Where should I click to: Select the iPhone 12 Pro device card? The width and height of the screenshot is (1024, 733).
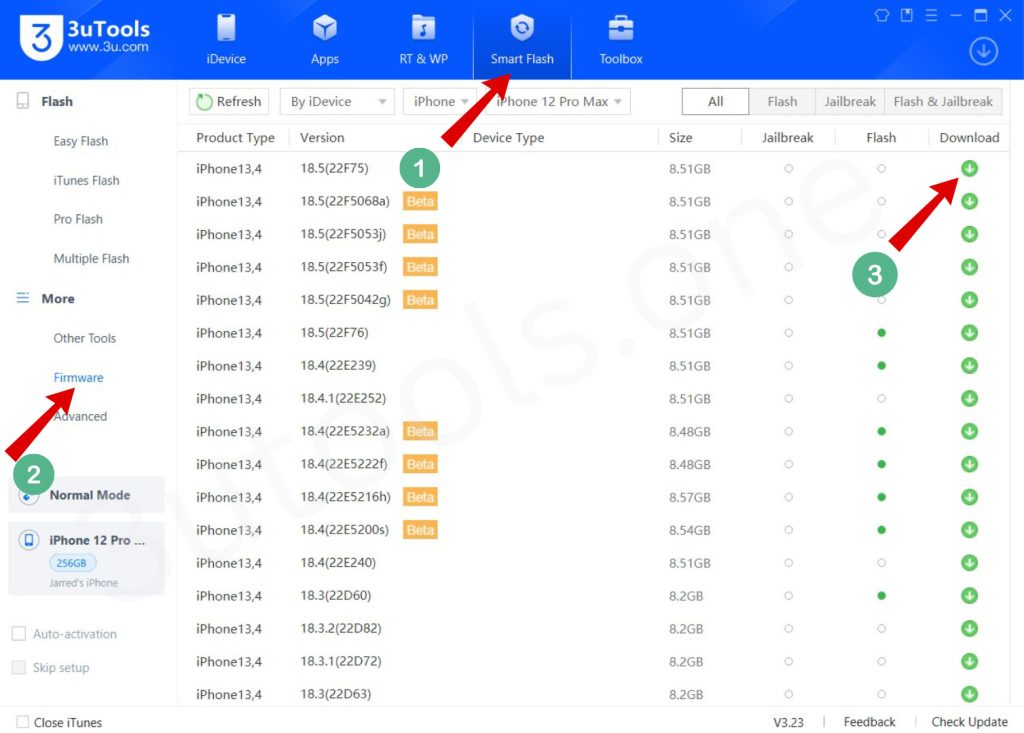pyautogui.click(x=86, y=559)
